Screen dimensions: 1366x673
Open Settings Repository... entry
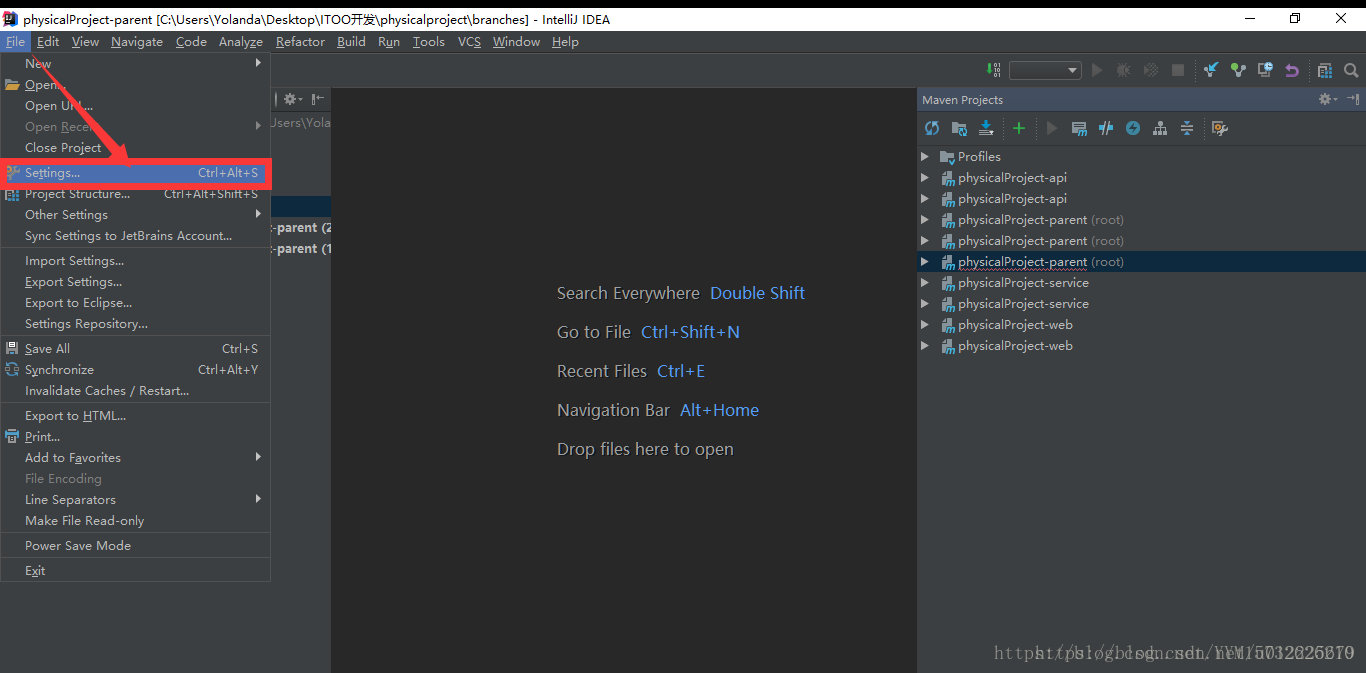136,324
